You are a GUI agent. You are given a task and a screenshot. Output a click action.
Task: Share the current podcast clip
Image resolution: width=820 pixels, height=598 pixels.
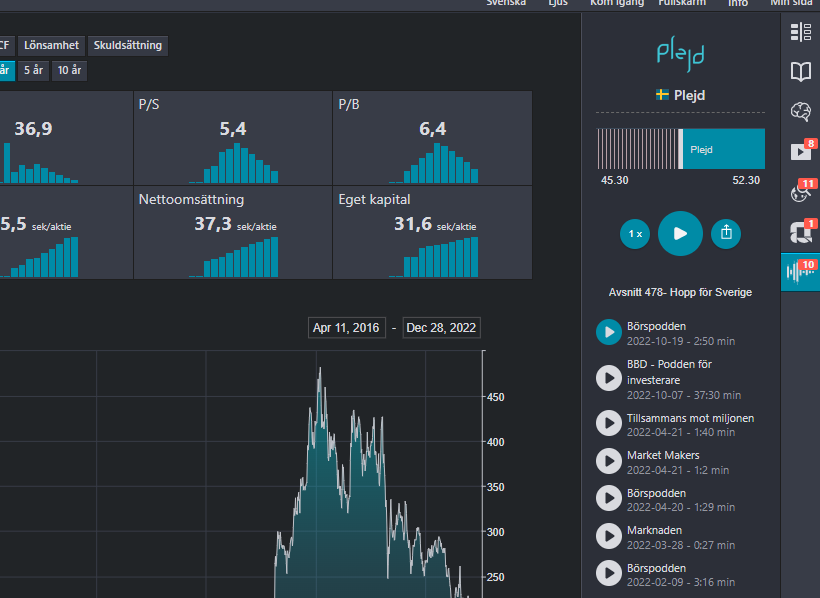click(726, 233)
